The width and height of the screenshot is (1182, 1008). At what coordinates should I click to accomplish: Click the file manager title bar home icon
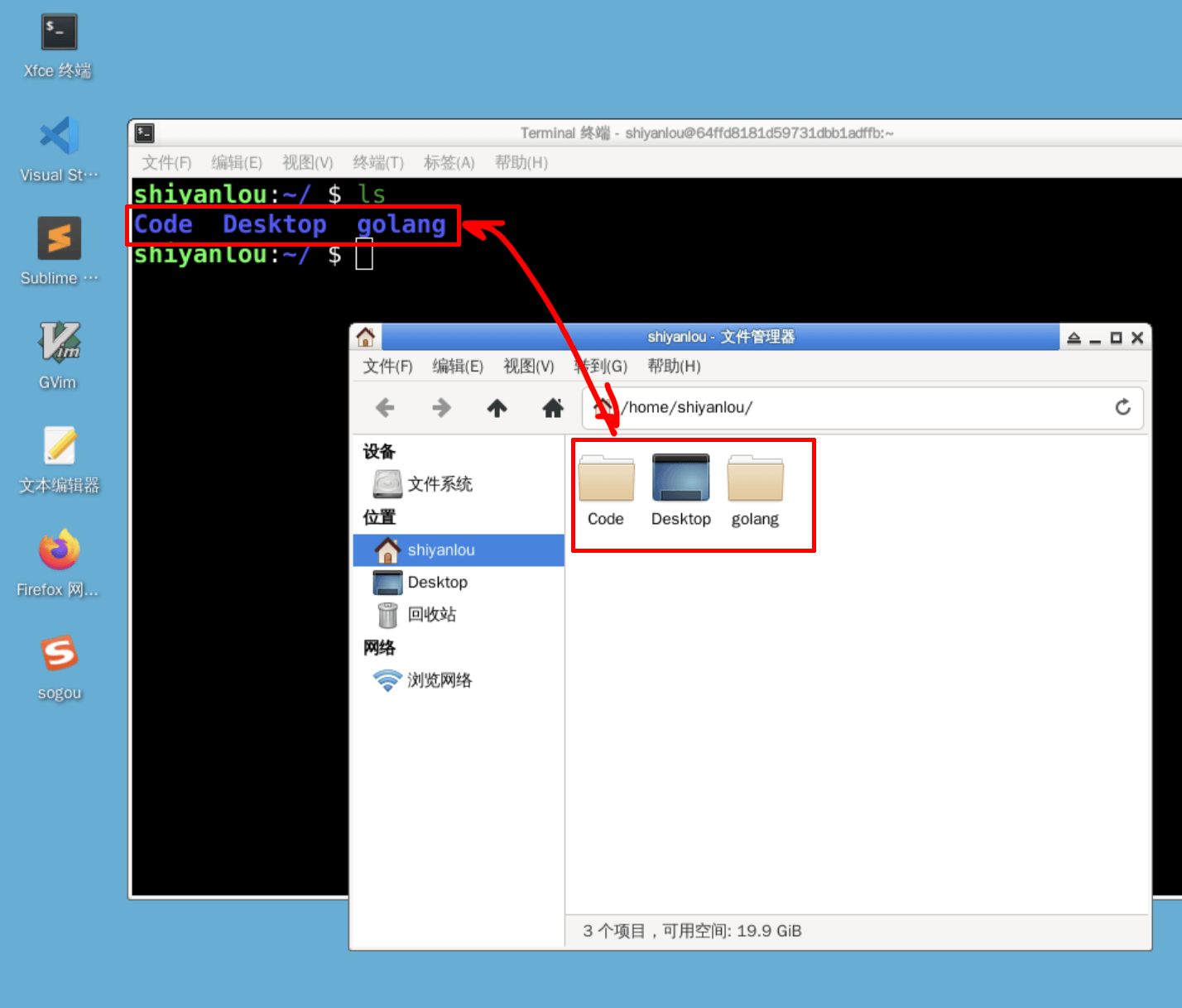(x=365, y=337)
